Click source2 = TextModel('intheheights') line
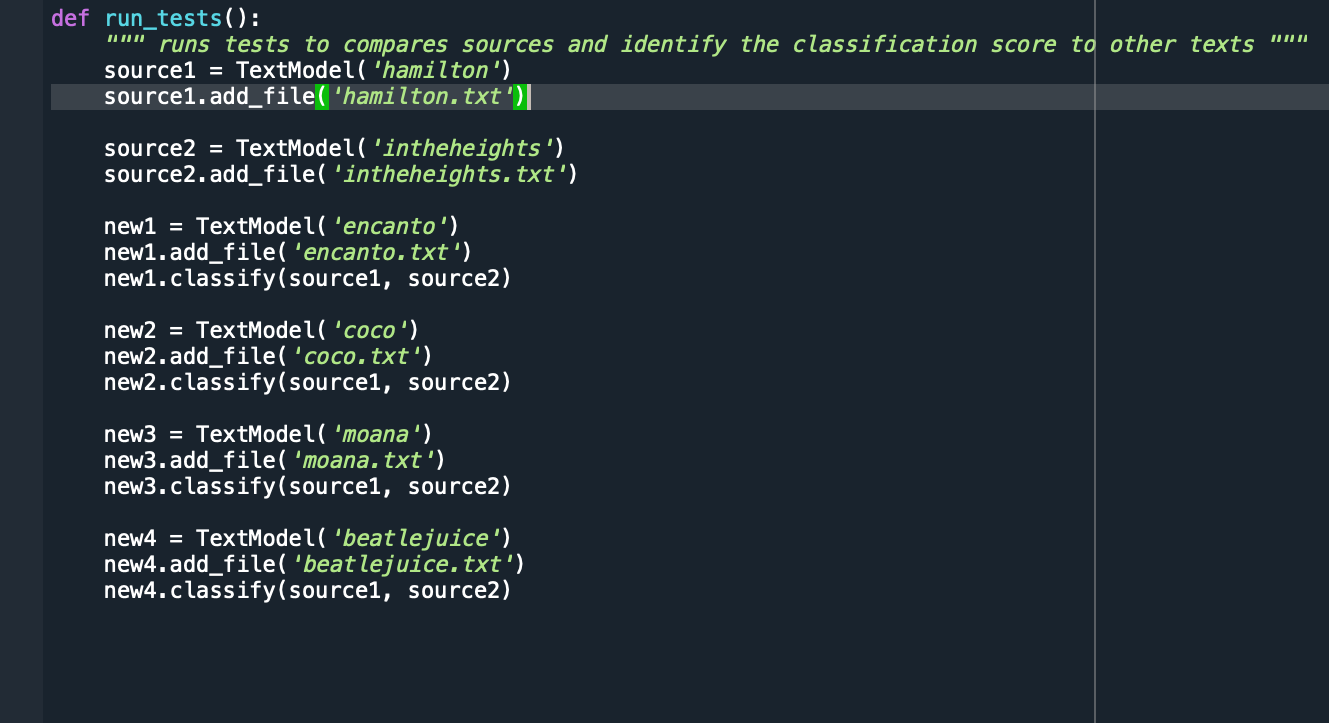The width and height of the screenshot is (1329, 723). 334,148
